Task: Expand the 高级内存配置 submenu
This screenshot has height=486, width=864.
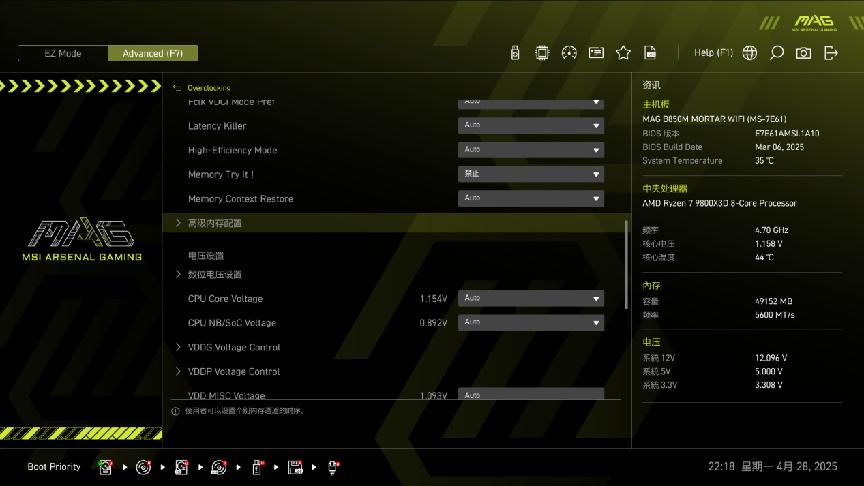Action: pos(397,223)
